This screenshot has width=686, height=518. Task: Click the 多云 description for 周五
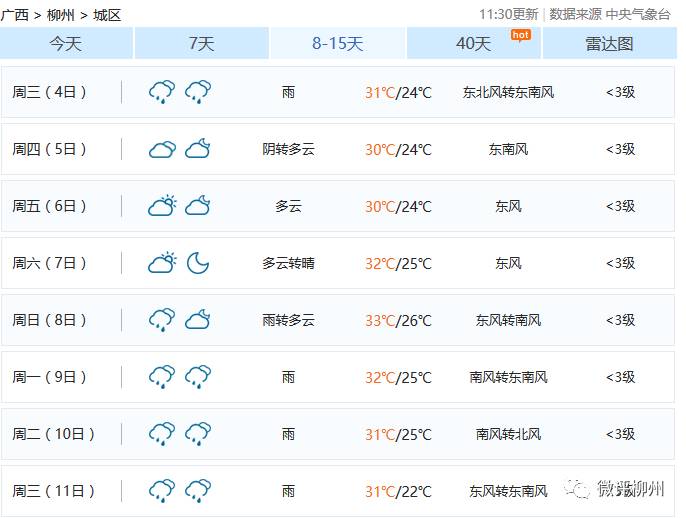click(x=288, y=206)
